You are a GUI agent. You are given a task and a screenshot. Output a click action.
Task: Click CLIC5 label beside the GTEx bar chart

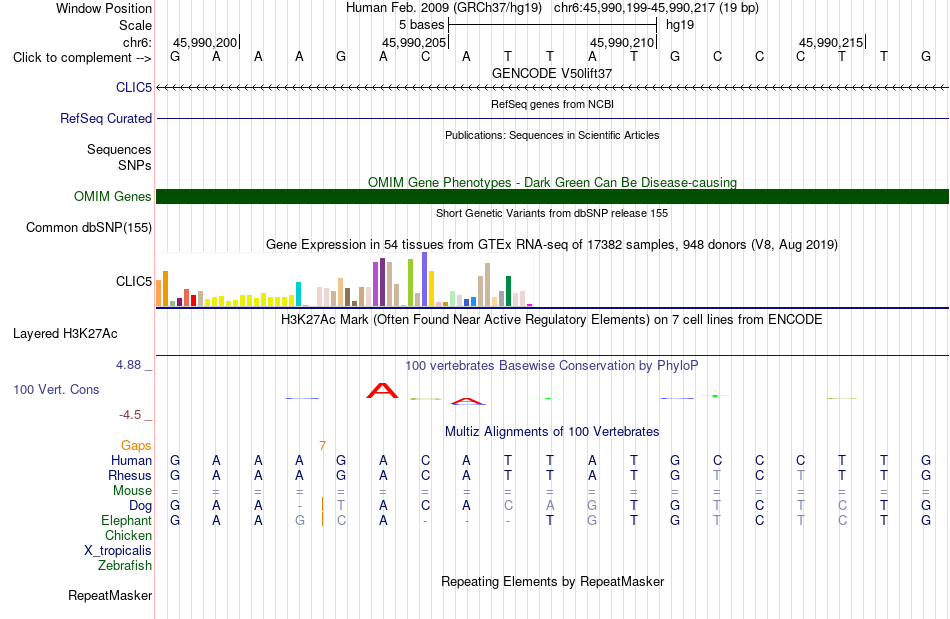tap(134, 281)
